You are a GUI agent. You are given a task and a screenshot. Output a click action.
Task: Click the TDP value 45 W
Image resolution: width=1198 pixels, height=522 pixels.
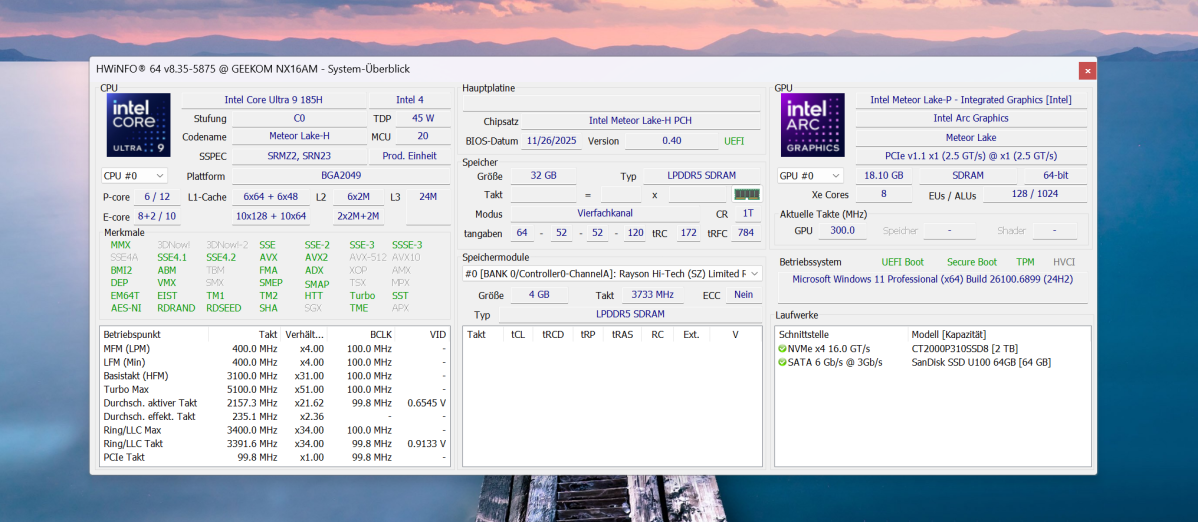(423, 118)
